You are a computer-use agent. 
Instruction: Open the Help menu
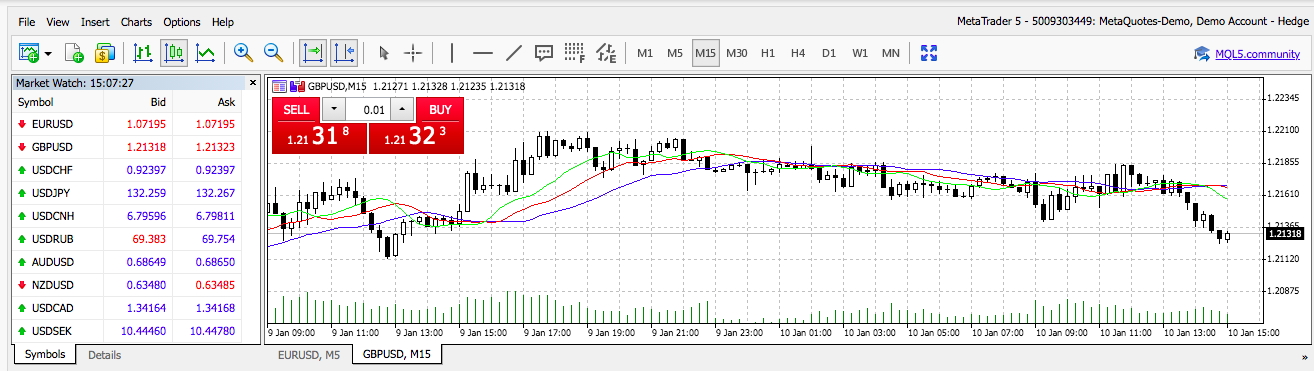(x=223, y=21)
